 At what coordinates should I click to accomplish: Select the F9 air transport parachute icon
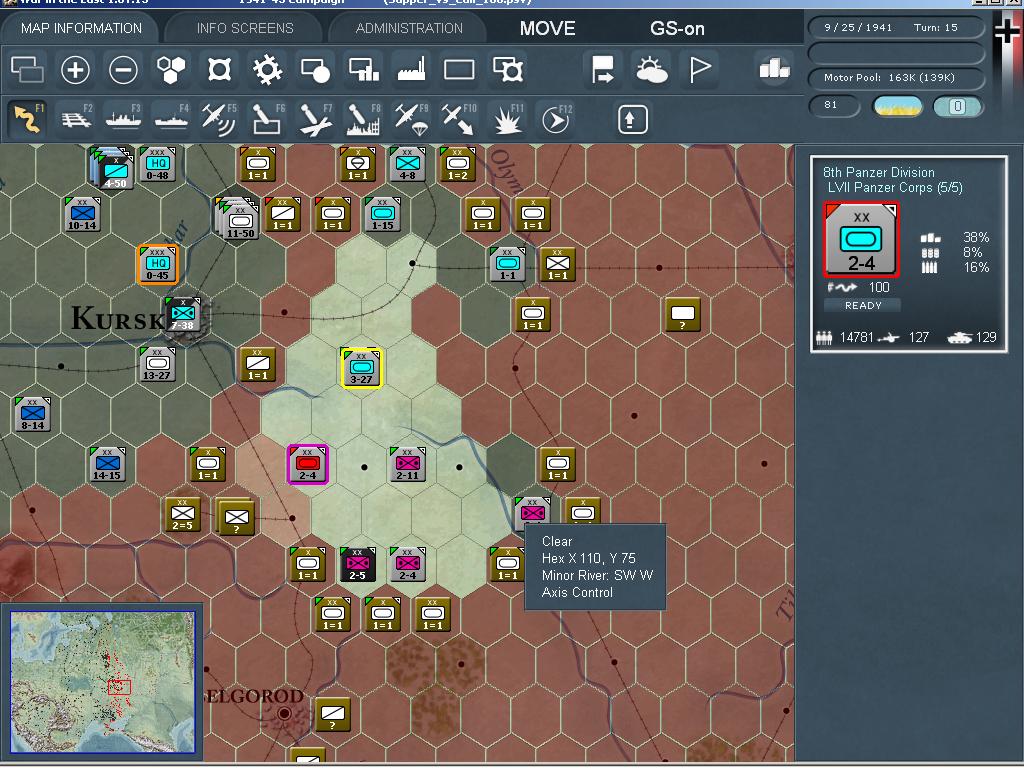tap(411, 119)
